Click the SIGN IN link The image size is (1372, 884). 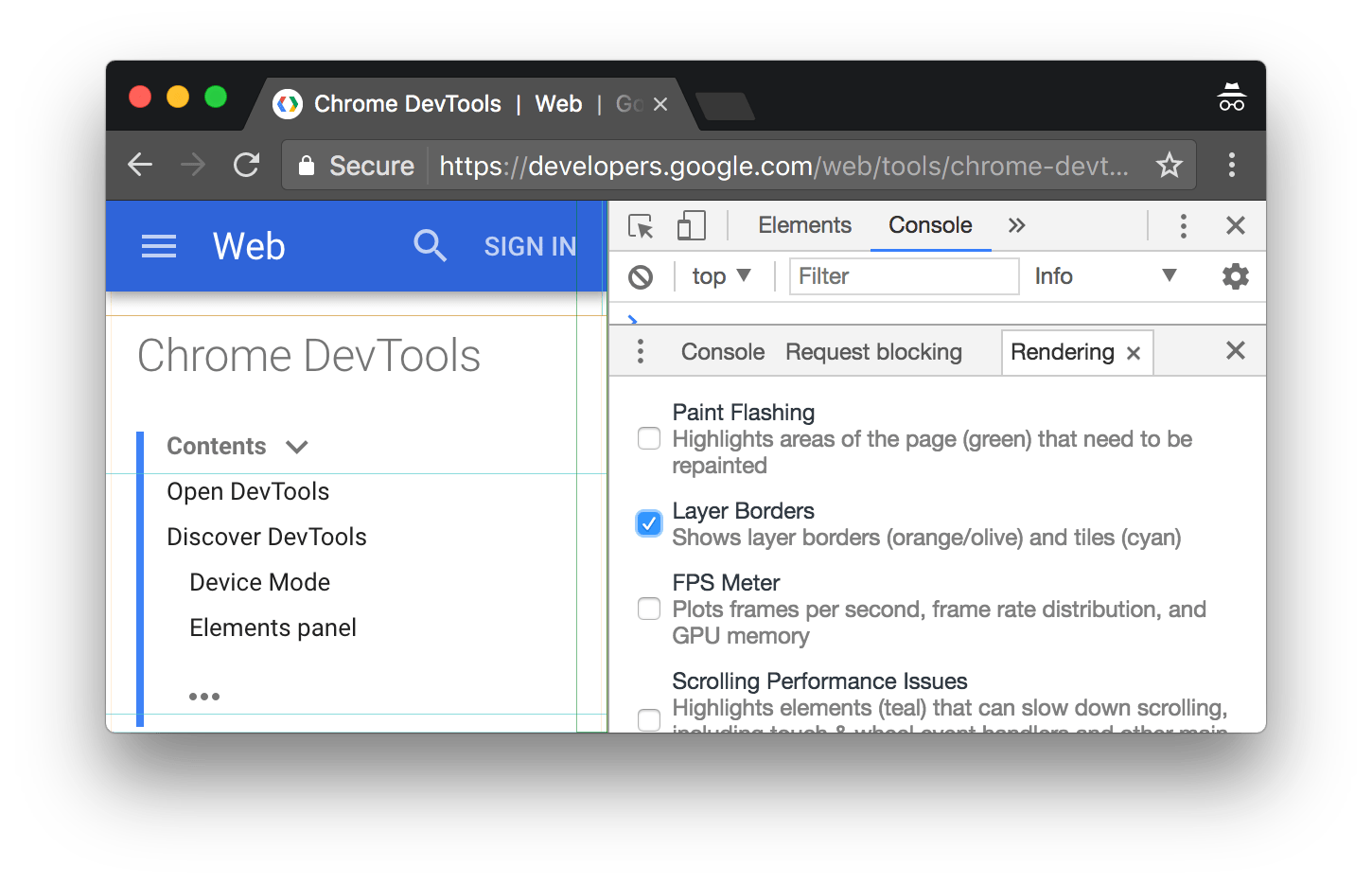[x=530, y=247]
